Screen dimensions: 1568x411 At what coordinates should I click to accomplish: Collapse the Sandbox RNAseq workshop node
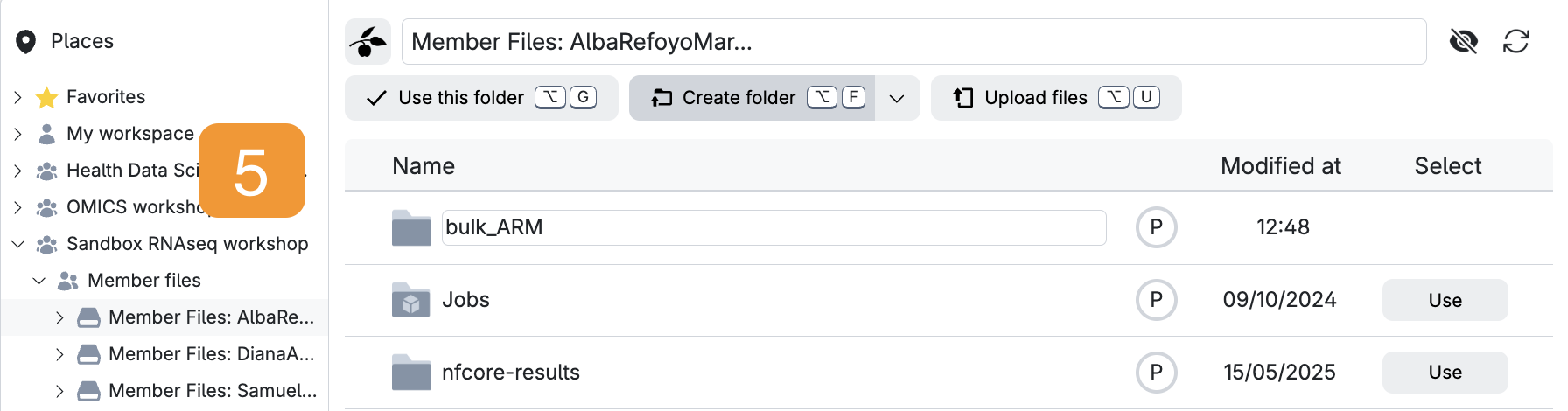point(17,244)
